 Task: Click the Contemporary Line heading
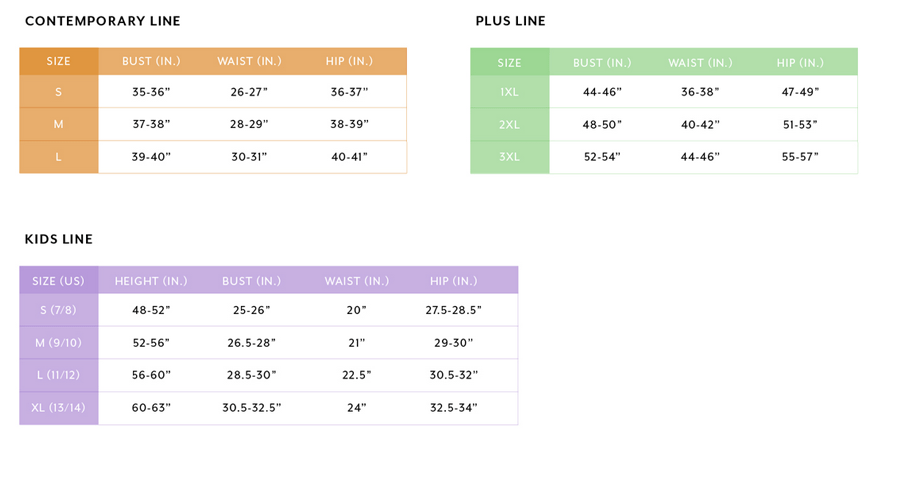click(102, 21)
